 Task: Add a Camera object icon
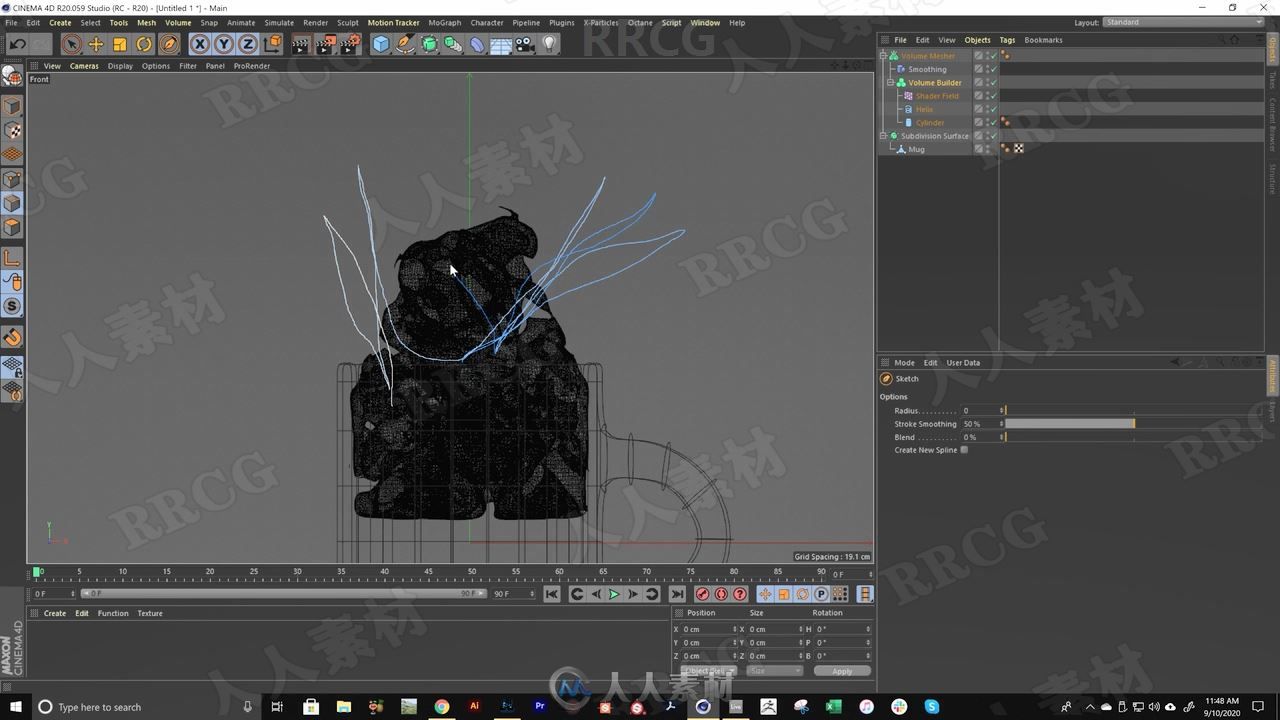(x=525, y=44)
